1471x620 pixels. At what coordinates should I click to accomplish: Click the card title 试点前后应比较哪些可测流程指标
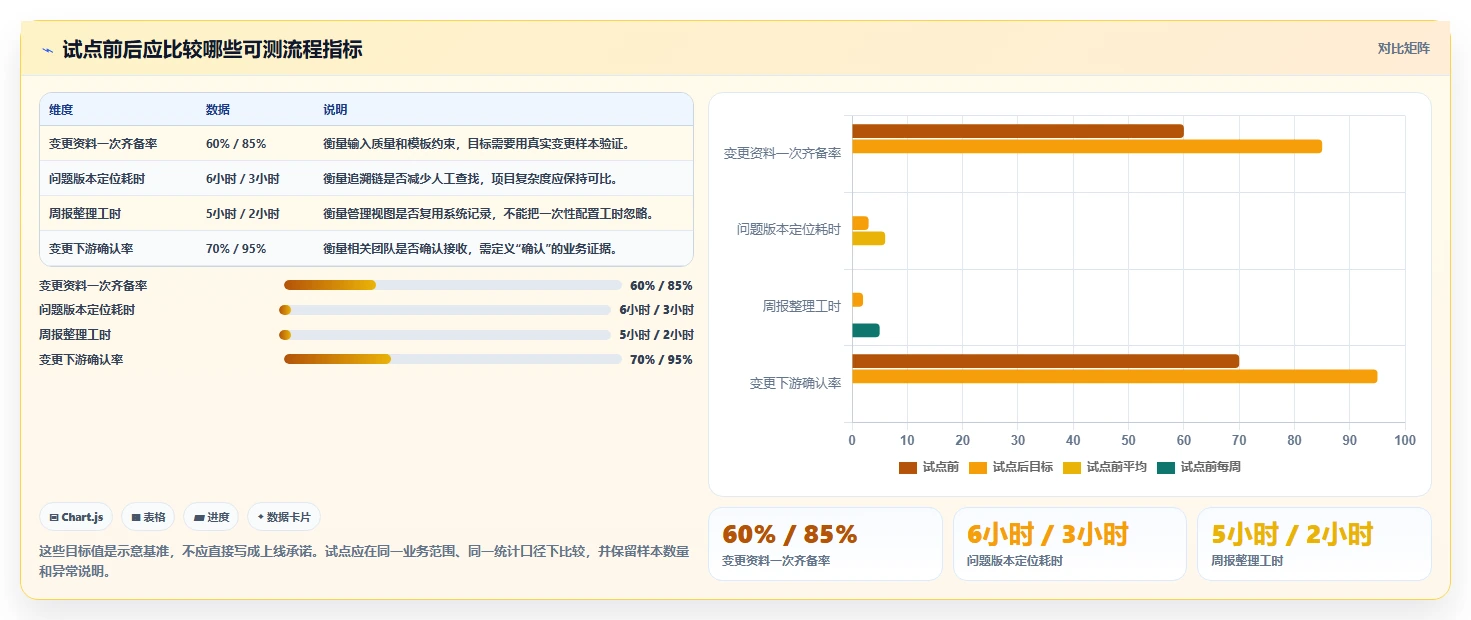pos(212,49)
